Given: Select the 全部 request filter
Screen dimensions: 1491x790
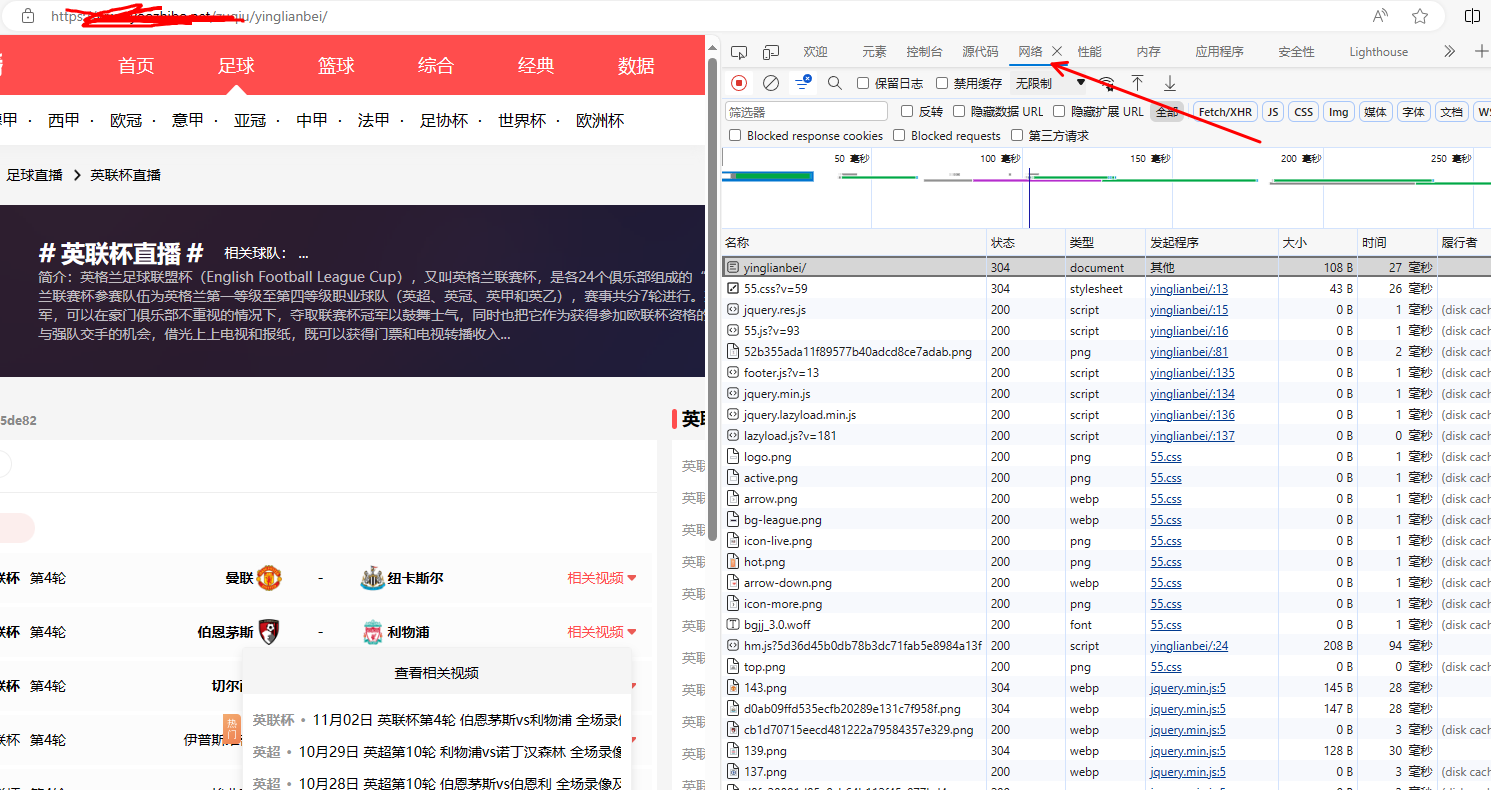Looking at the screenshot, I should pyautogui.click(x=1166, y=112).
